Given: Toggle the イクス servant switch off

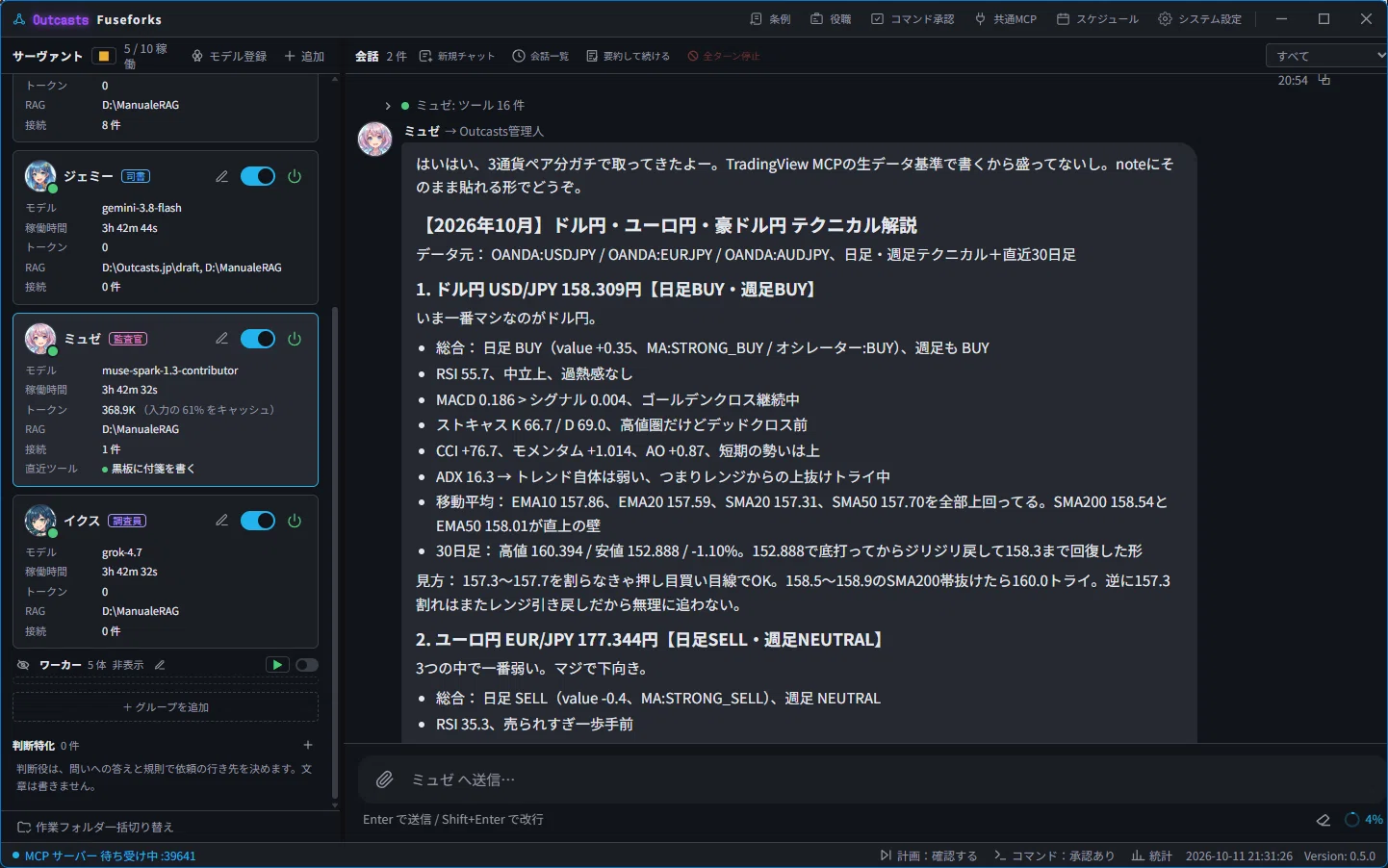Looking at the screenshot, I should click(x=258, y=521).
